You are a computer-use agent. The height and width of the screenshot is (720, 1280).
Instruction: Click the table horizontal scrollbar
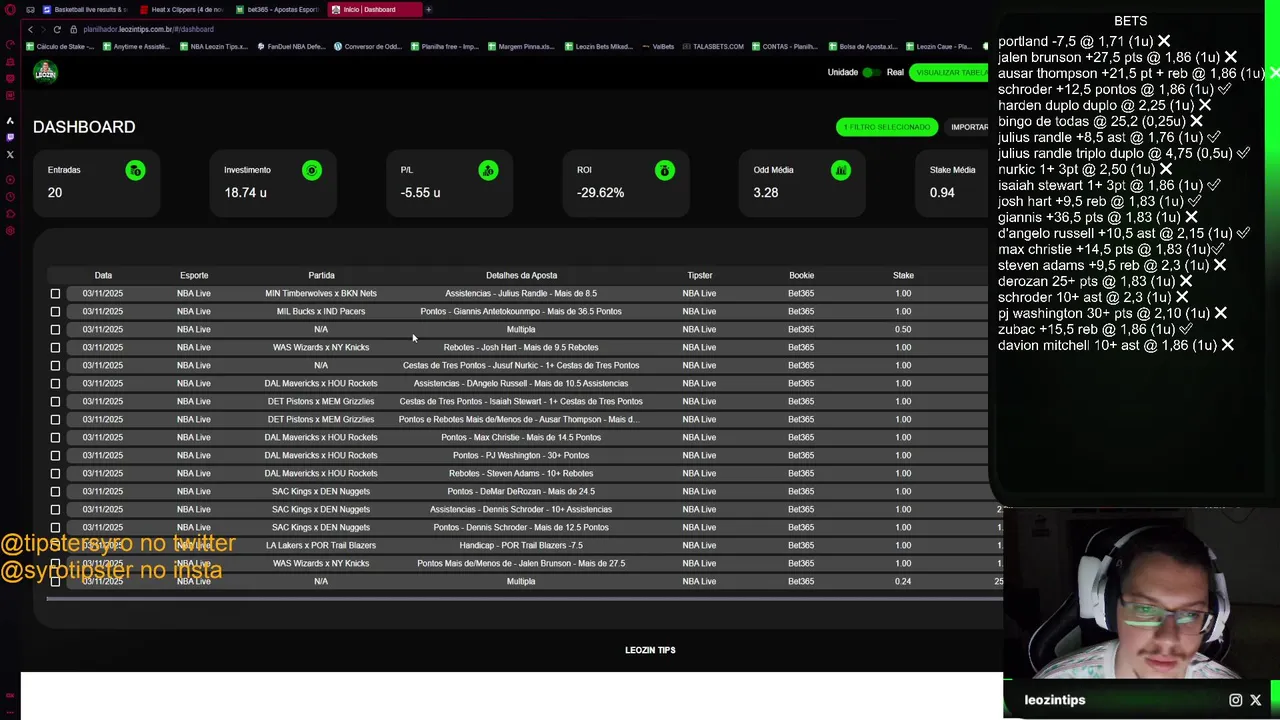pyautogui.click(x=524, y=599)
